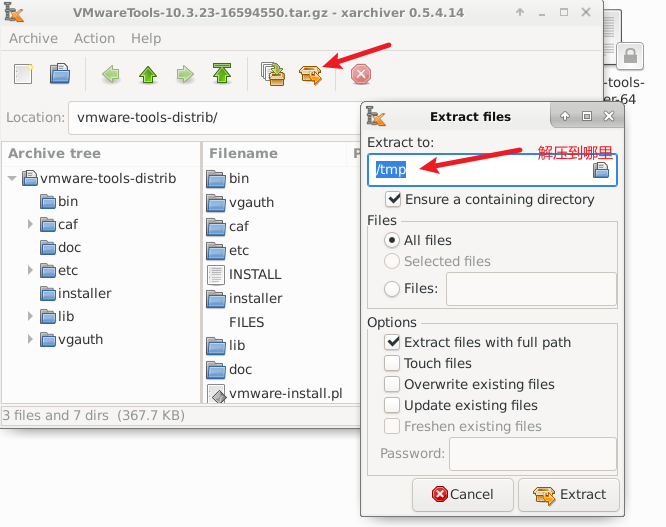
Task: Go up one directory with up arrow
Action: coord(148,74)
